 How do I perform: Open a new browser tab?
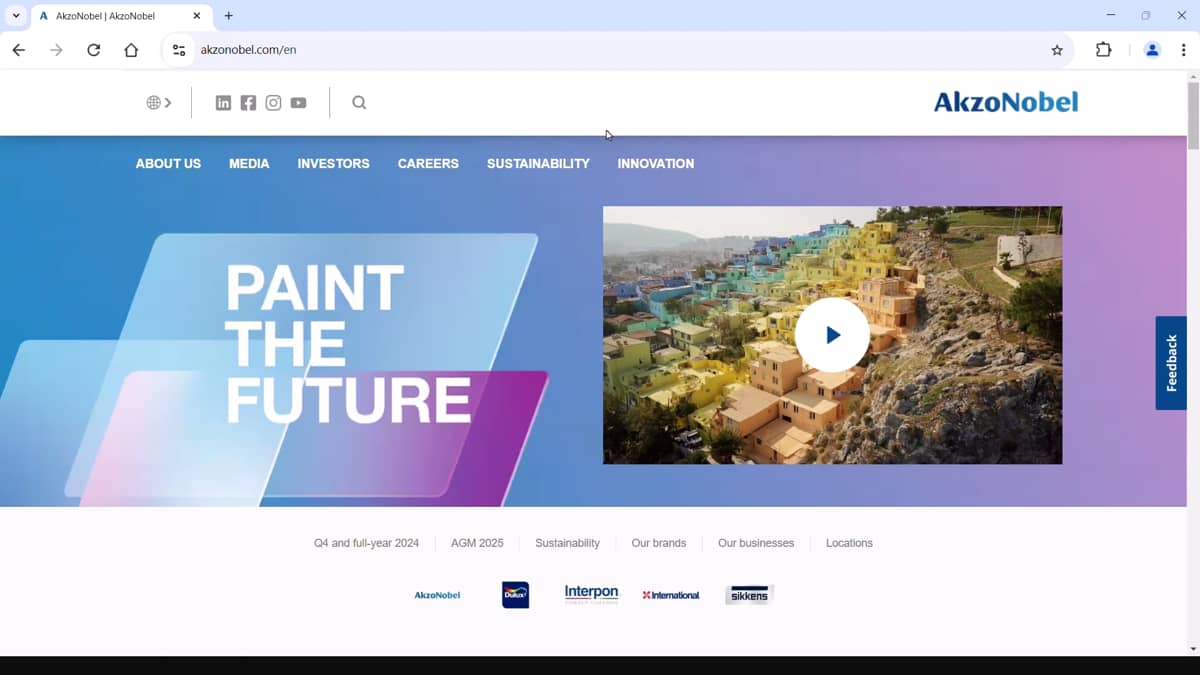coord(229,16)
